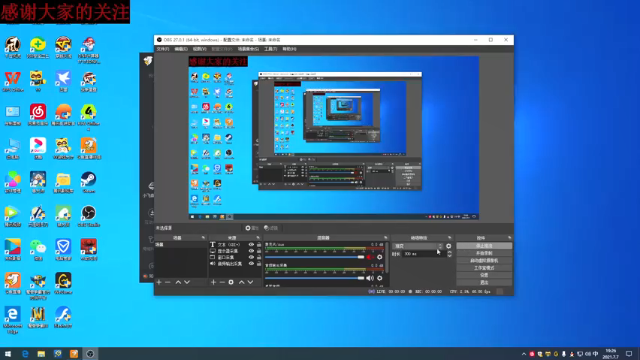
Task: Hide the Text (GDI+) source
Action: 251,244
